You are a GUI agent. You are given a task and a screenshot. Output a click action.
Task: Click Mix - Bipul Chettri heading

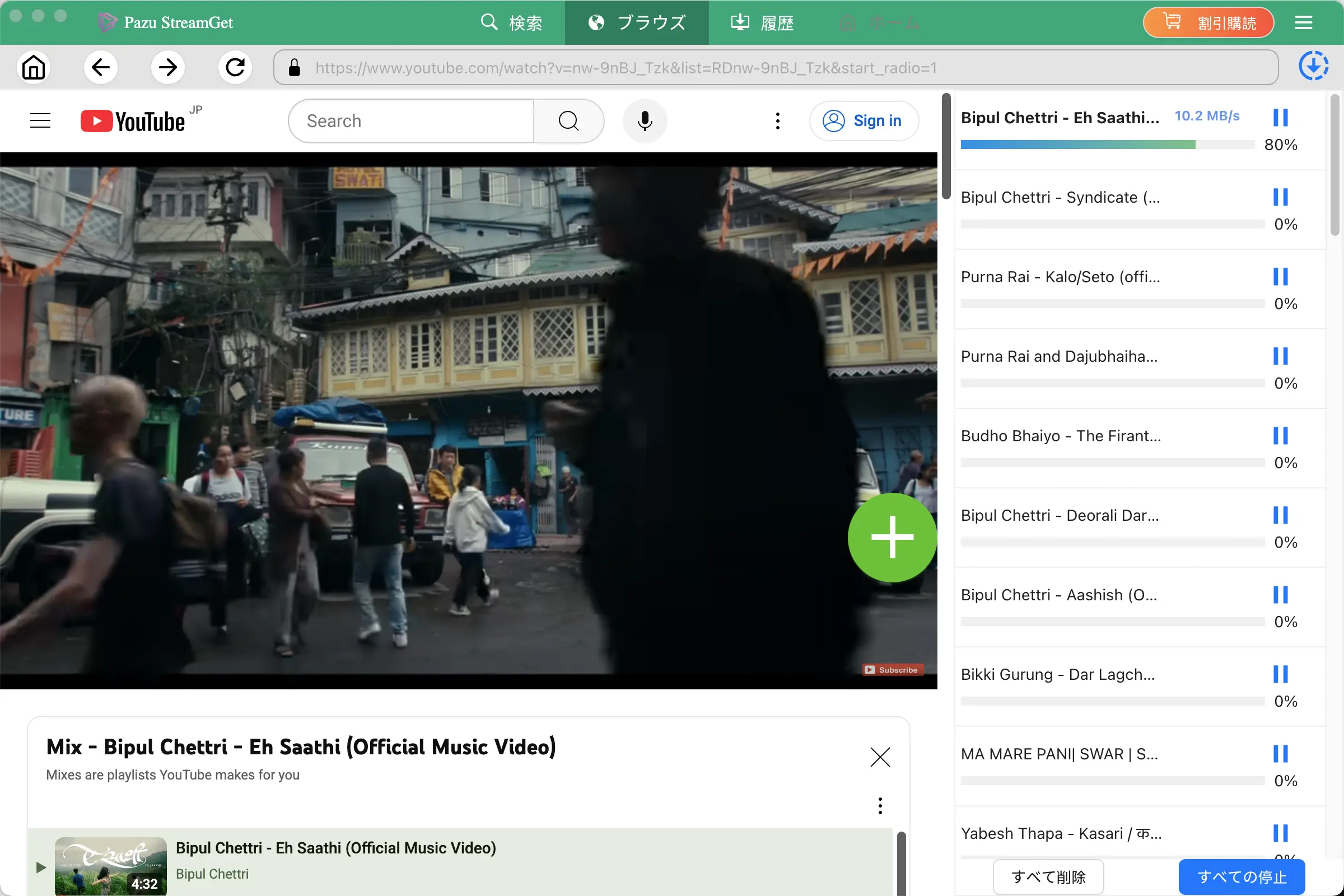tap(301, 747)
